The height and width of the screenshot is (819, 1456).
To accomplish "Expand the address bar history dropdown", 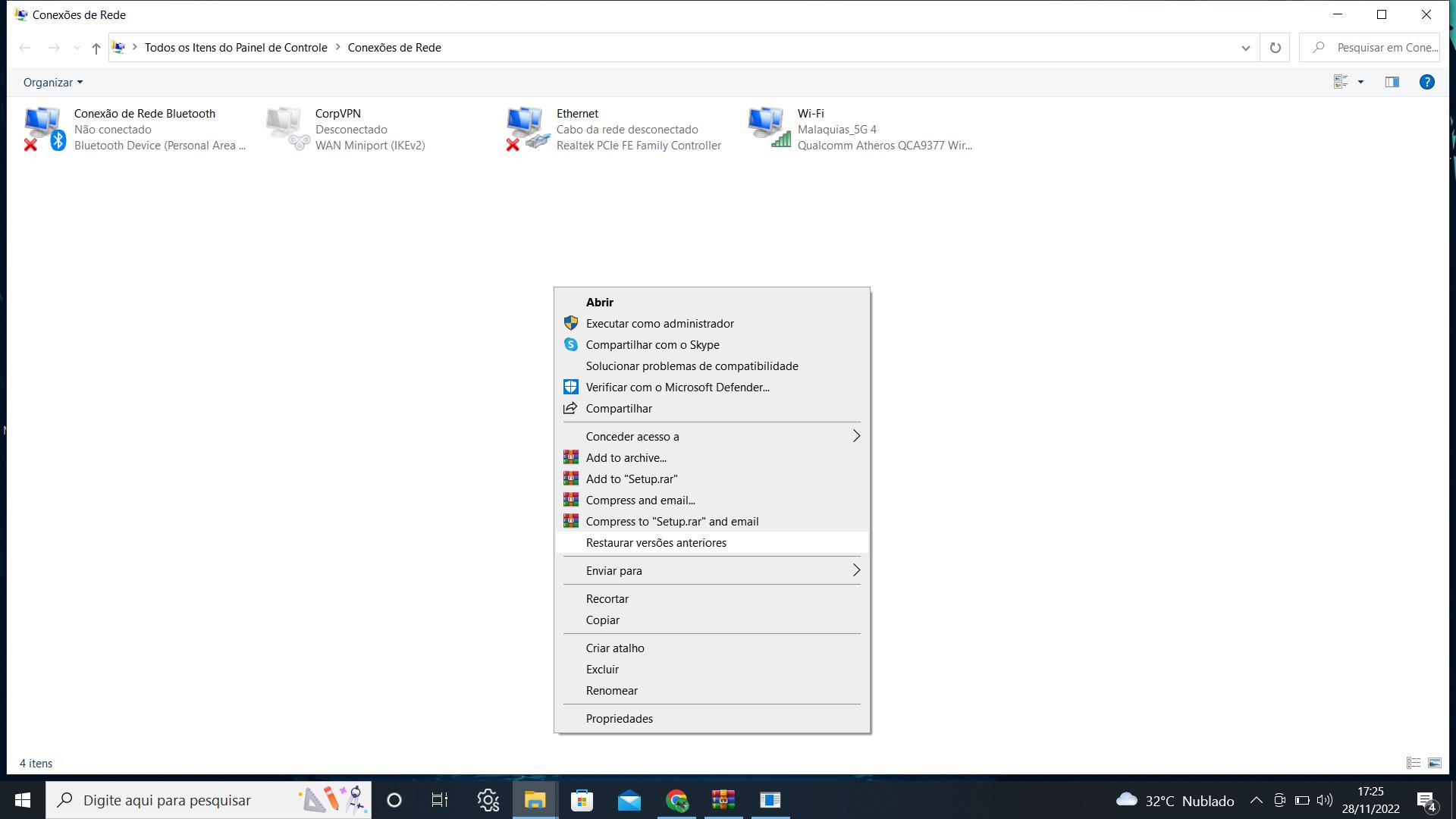I will coord(1245,48).
